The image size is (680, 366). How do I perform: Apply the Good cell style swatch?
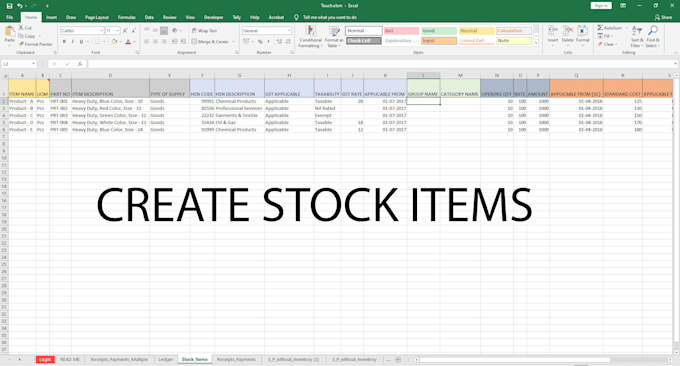pos(439,31)
